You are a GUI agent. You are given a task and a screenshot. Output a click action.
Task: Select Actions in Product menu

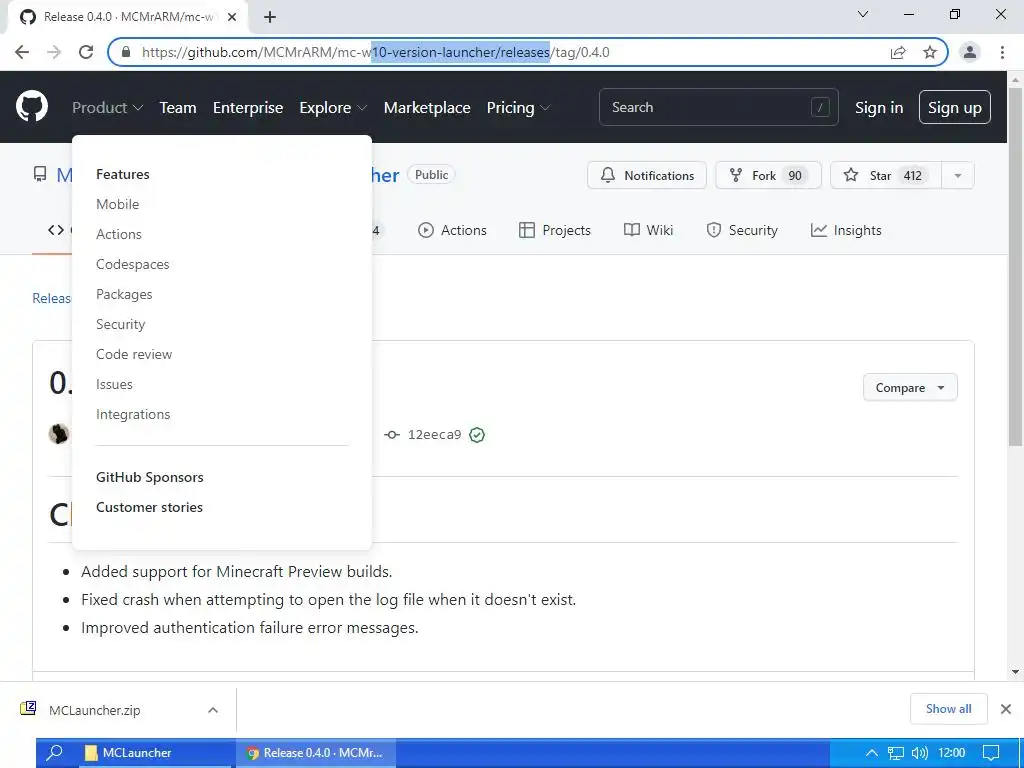pos(119,234)
